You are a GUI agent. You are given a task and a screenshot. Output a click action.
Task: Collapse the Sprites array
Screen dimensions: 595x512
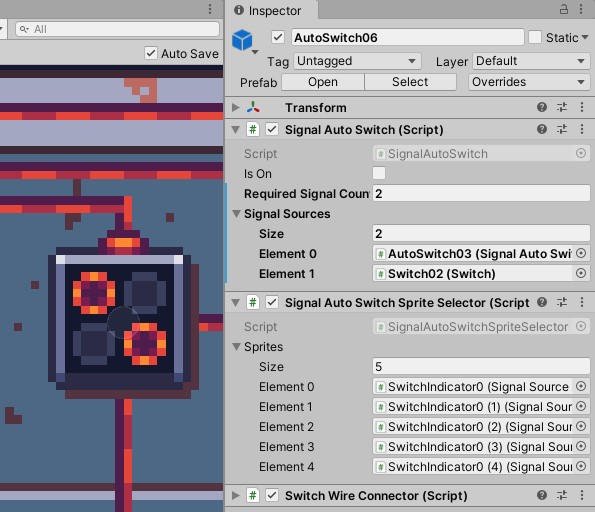pyautogui.click(x=236, y=347)
